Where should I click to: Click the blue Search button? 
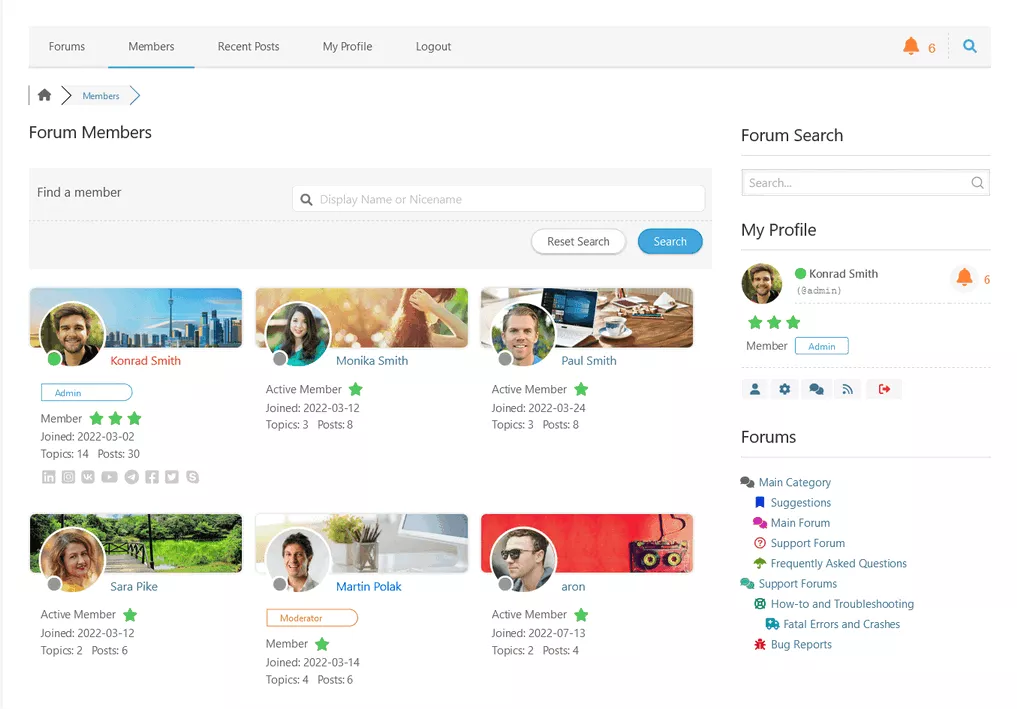pyautogui.click(x=670, y=242)
